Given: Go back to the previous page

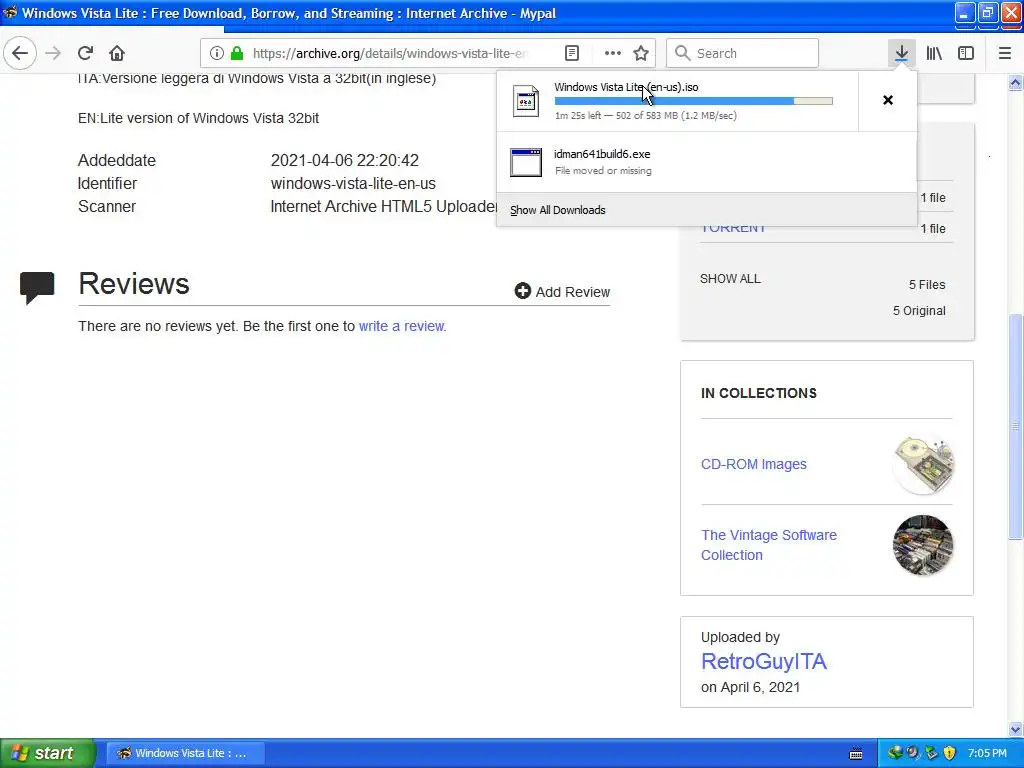Looking at the screenshot, I should point(20,53).
